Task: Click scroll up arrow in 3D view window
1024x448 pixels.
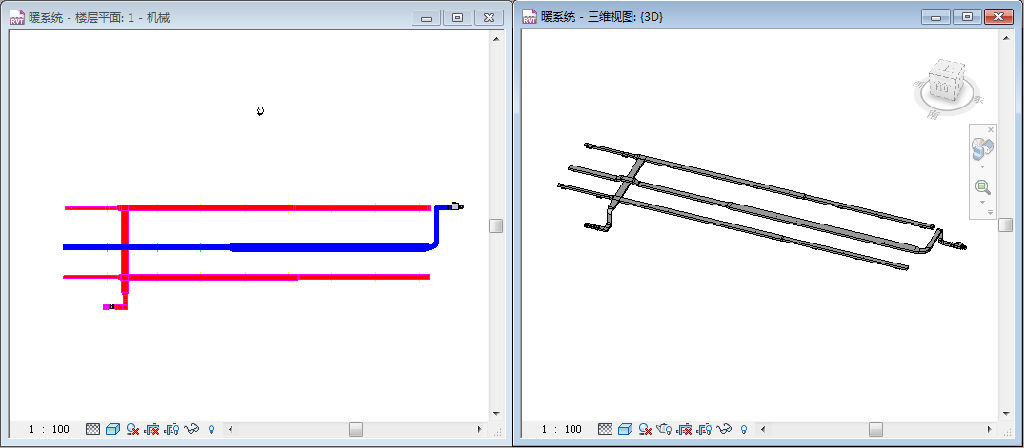Action: pos(1006,39)
